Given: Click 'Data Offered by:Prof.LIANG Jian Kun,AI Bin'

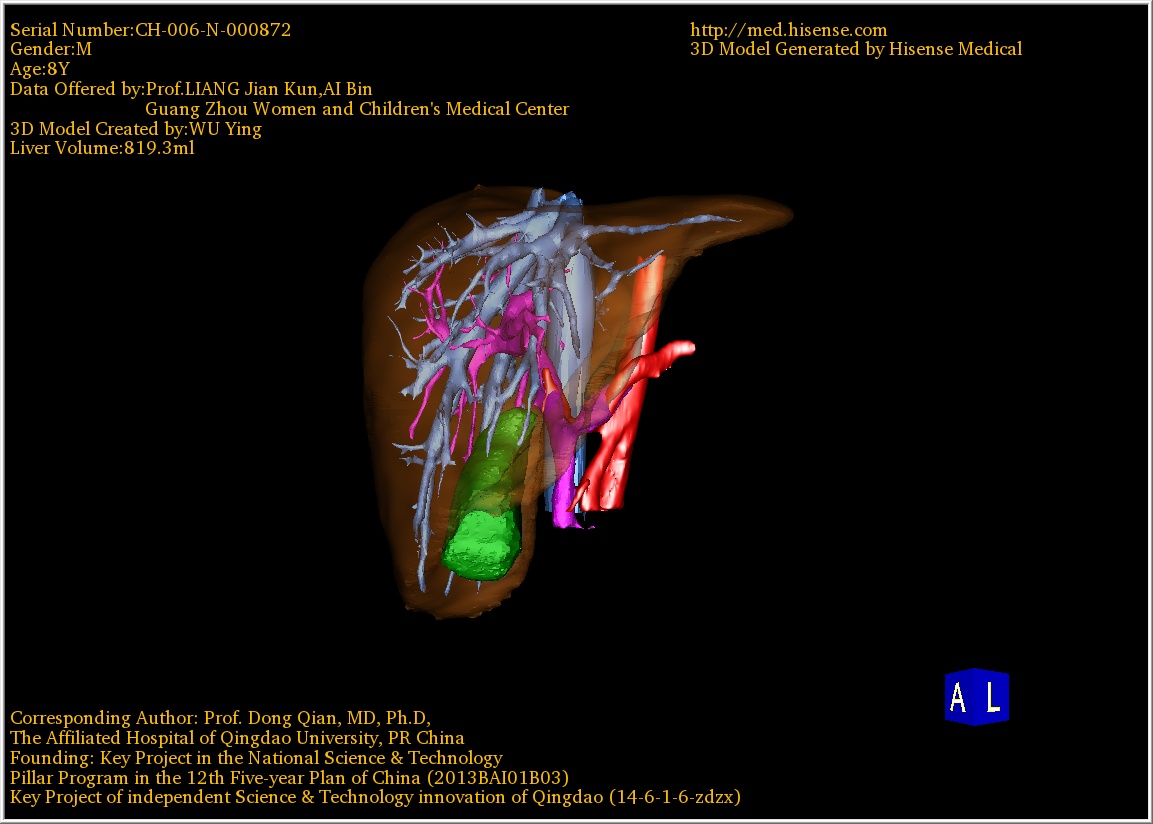Looking at the screenshot, I should coord(191,89).
